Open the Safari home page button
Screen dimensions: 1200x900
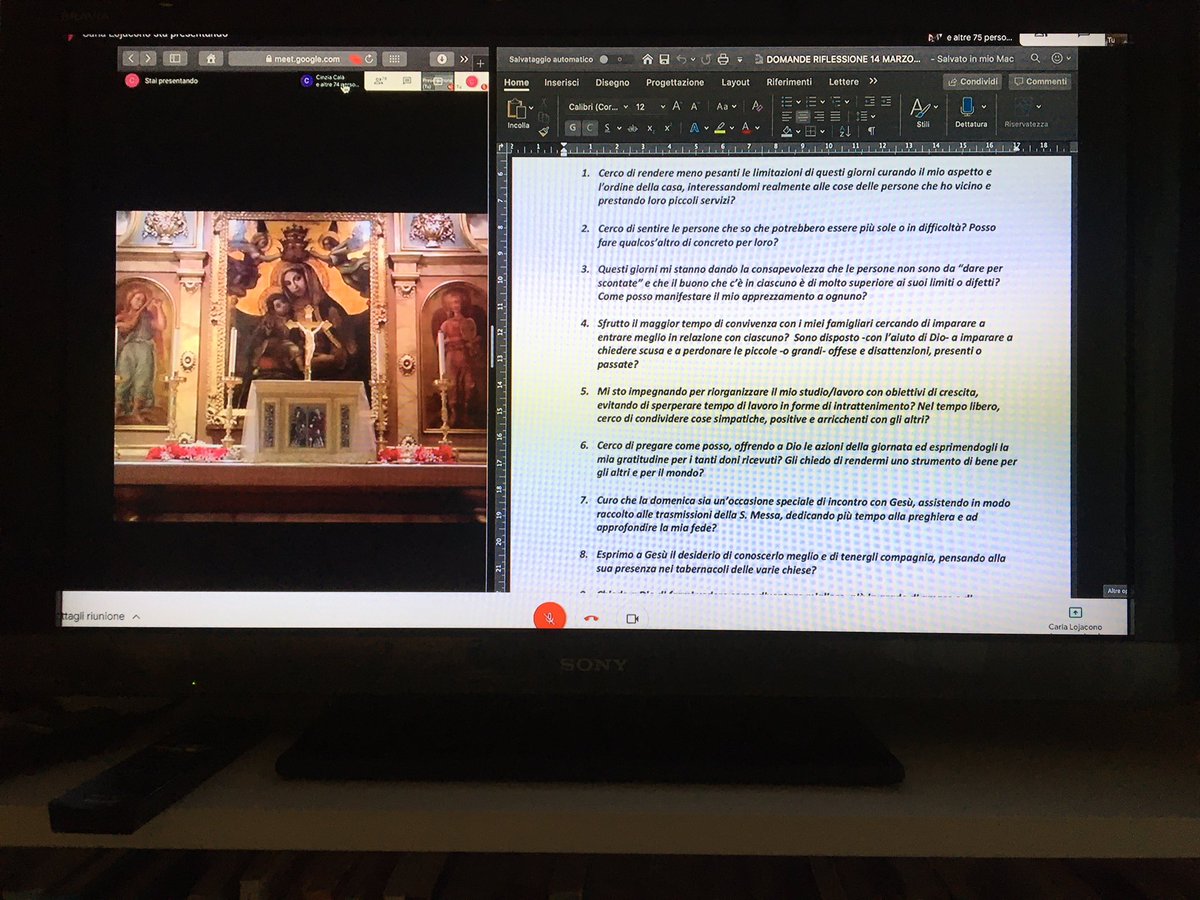pos(210,59)
